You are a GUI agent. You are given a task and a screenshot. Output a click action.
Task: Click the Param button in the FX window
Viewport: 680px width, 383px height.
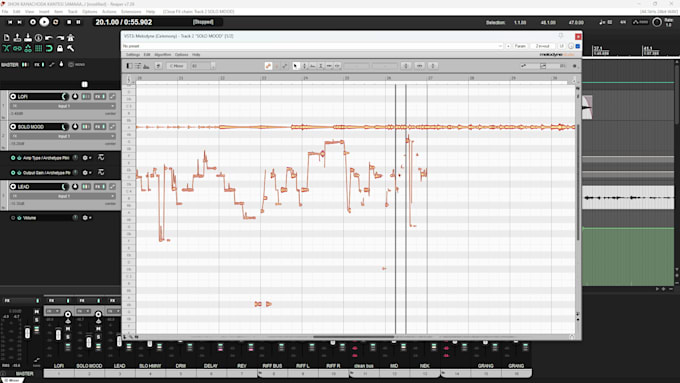point(520,46)
